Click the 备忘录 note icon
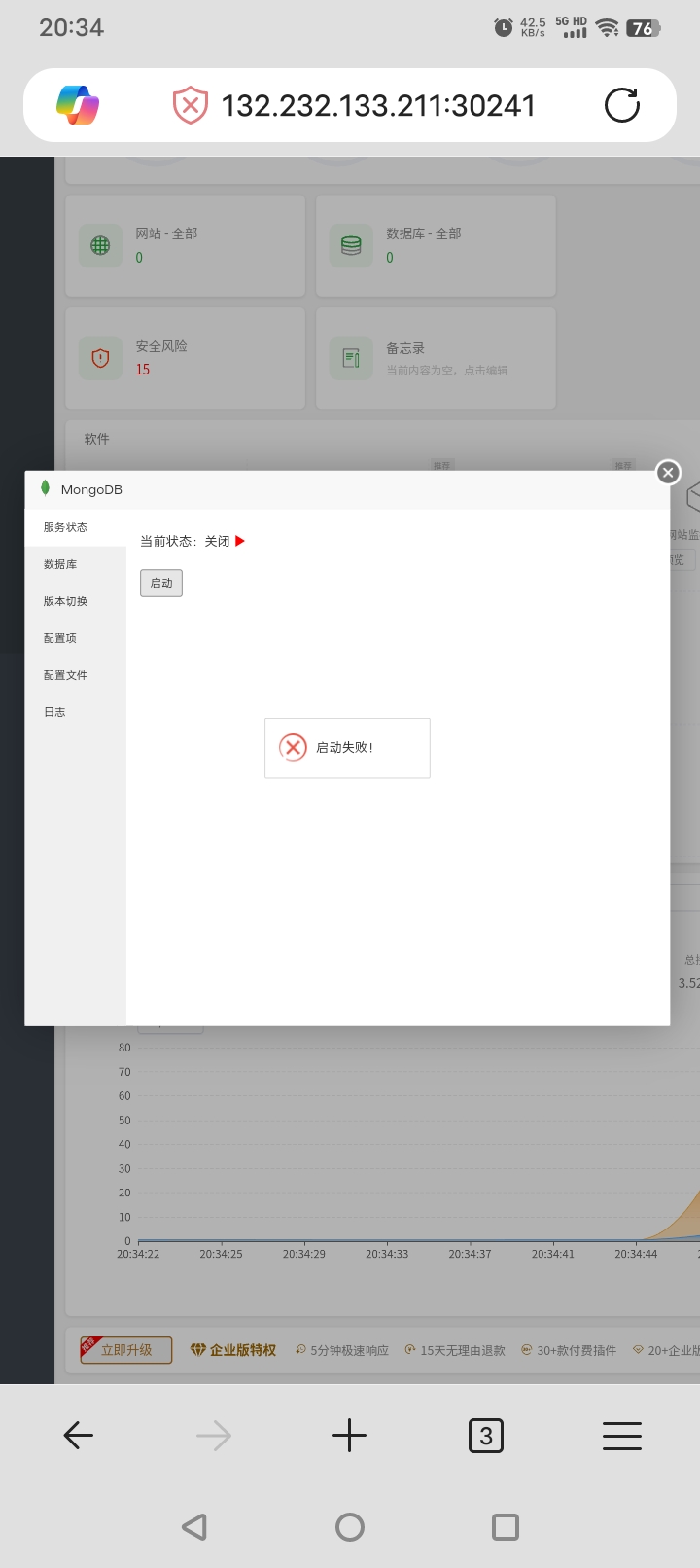The image size is (700, 1568). pyautogui.click(x=351, y=358)
